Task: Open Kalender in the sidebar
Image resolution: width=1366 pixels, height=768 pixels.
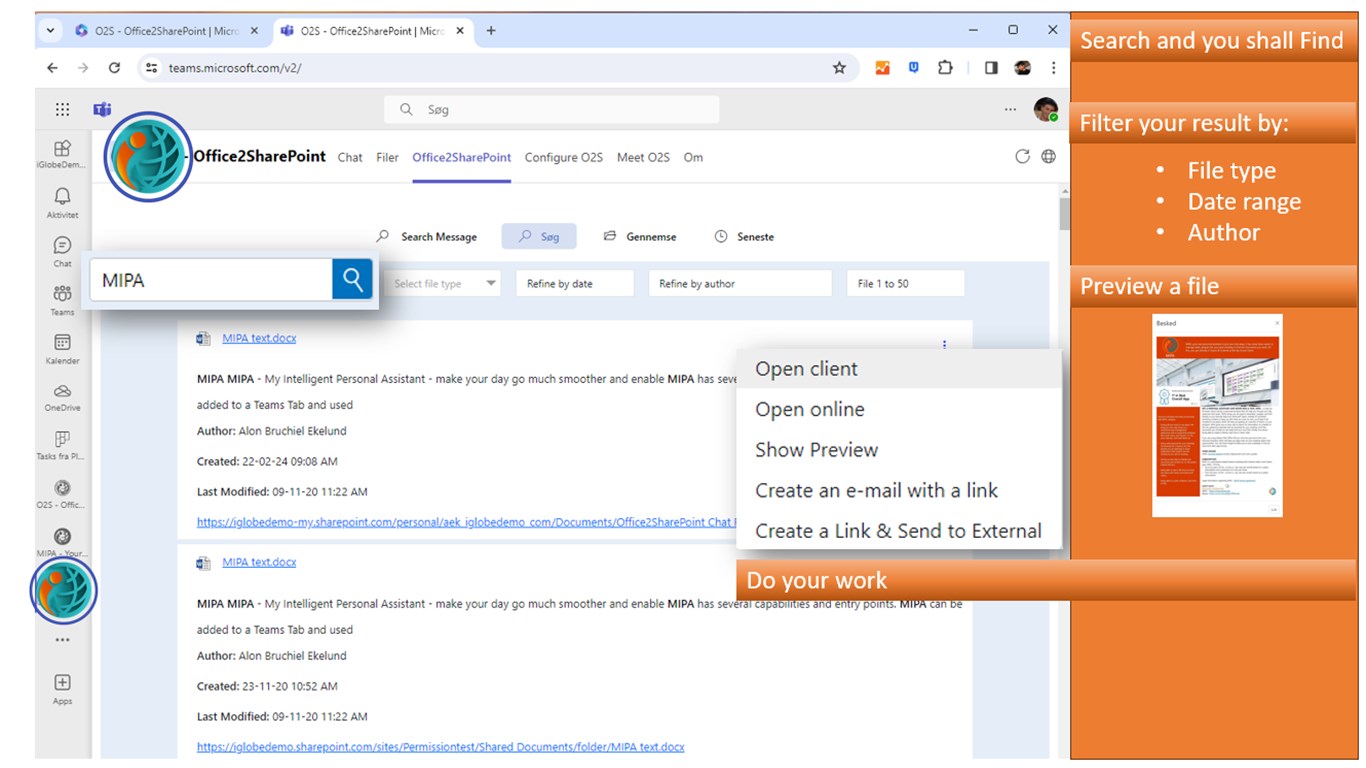Action: coord(62,348)
